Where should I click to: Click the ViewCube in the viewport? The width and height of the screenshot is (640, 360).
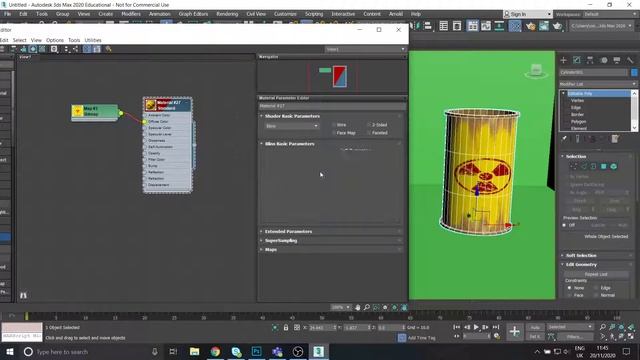[x=536, y=70]
